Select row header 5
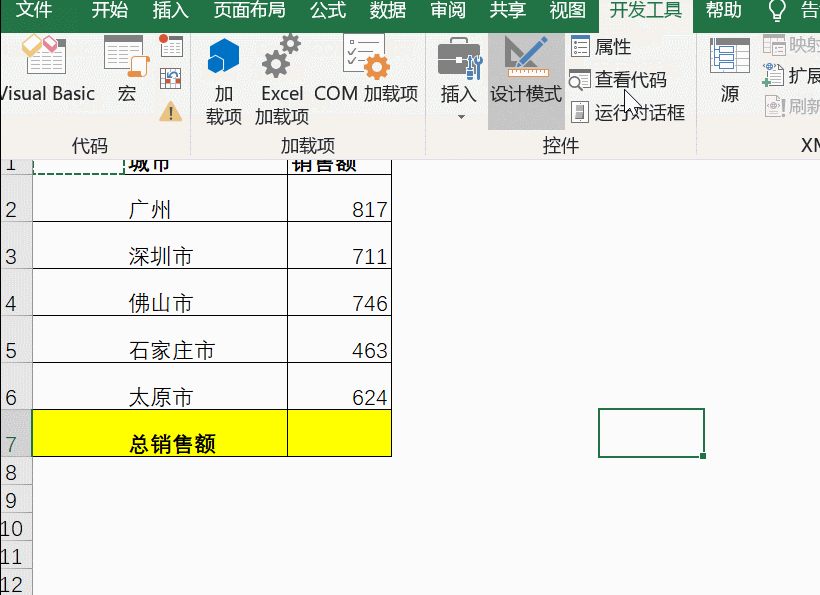Image resolution: width=820 pixels, height=595 pixels. (x=16, y=340)
